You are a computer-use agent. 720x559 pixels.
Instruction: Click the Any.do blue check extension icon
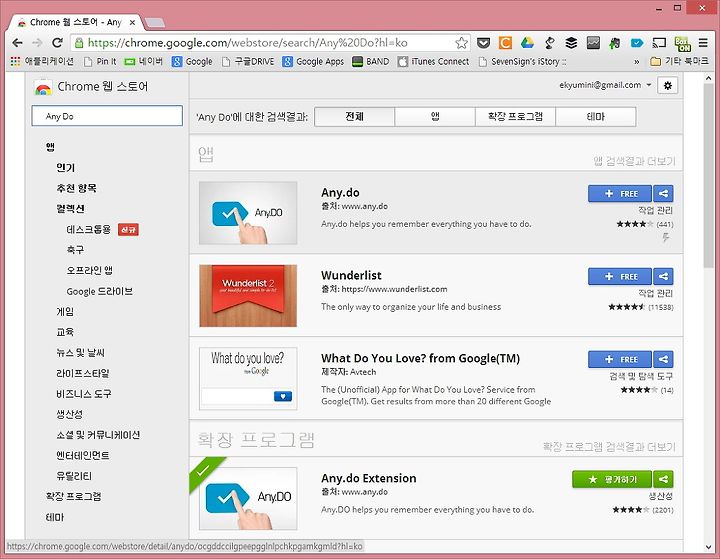tap(637, 43)
